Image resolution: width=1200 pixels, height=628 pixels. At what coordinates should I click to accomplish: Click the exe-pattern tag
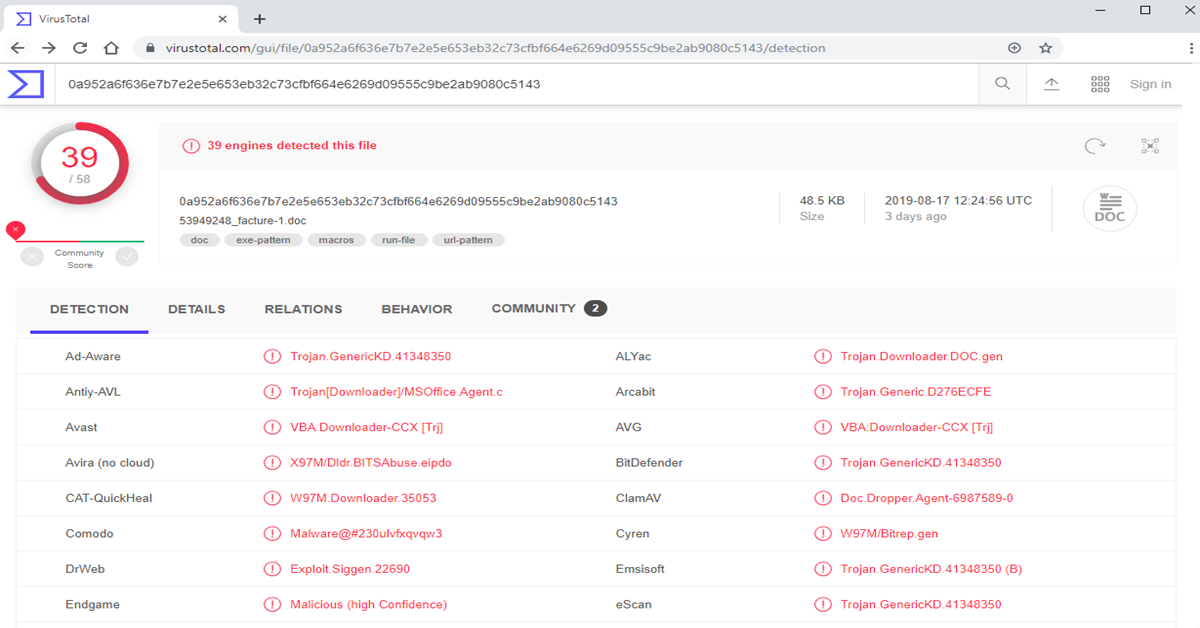pos(263,240)
